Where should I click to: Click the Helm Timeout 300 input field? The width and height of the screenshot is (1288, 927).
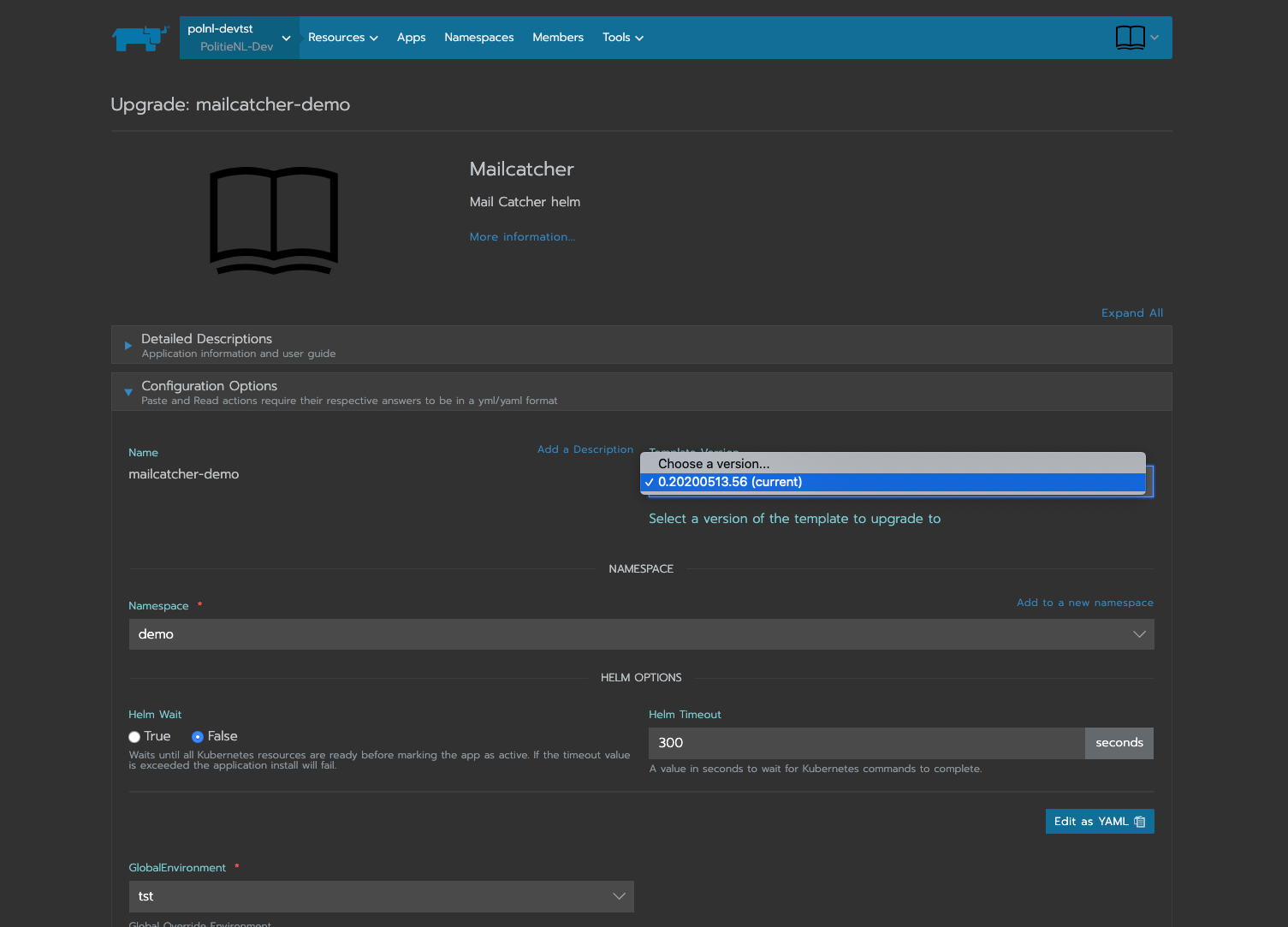[866, 743]
